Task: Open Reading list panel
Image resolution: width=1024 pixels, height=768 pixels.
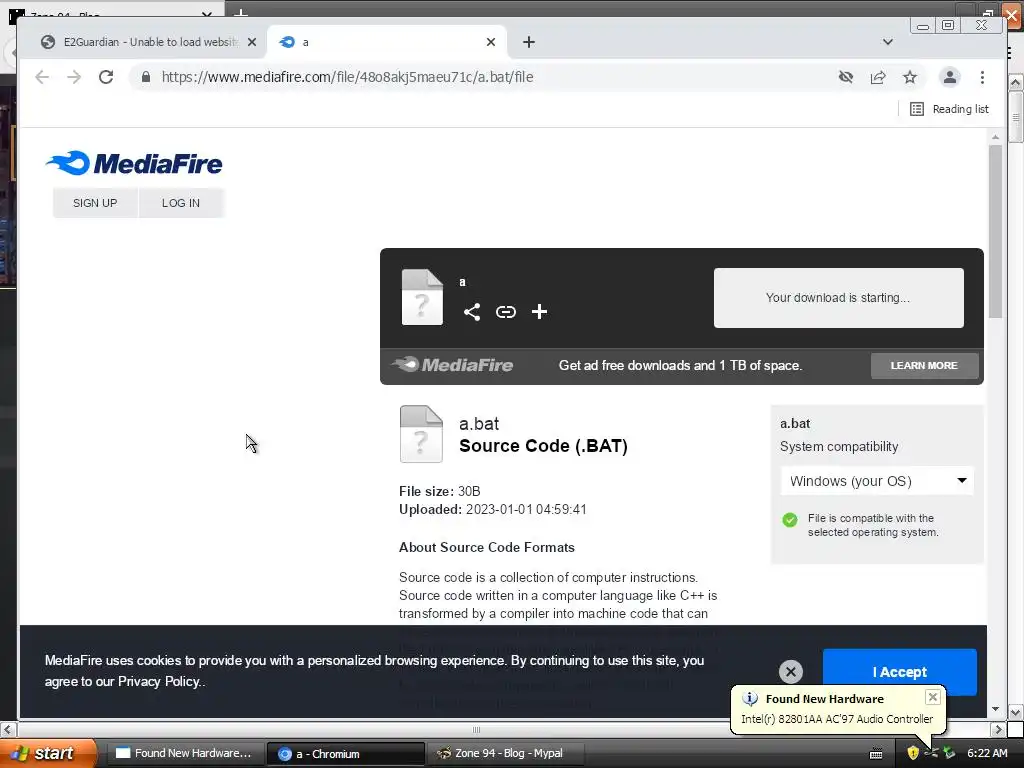Action: pos(950,109)
